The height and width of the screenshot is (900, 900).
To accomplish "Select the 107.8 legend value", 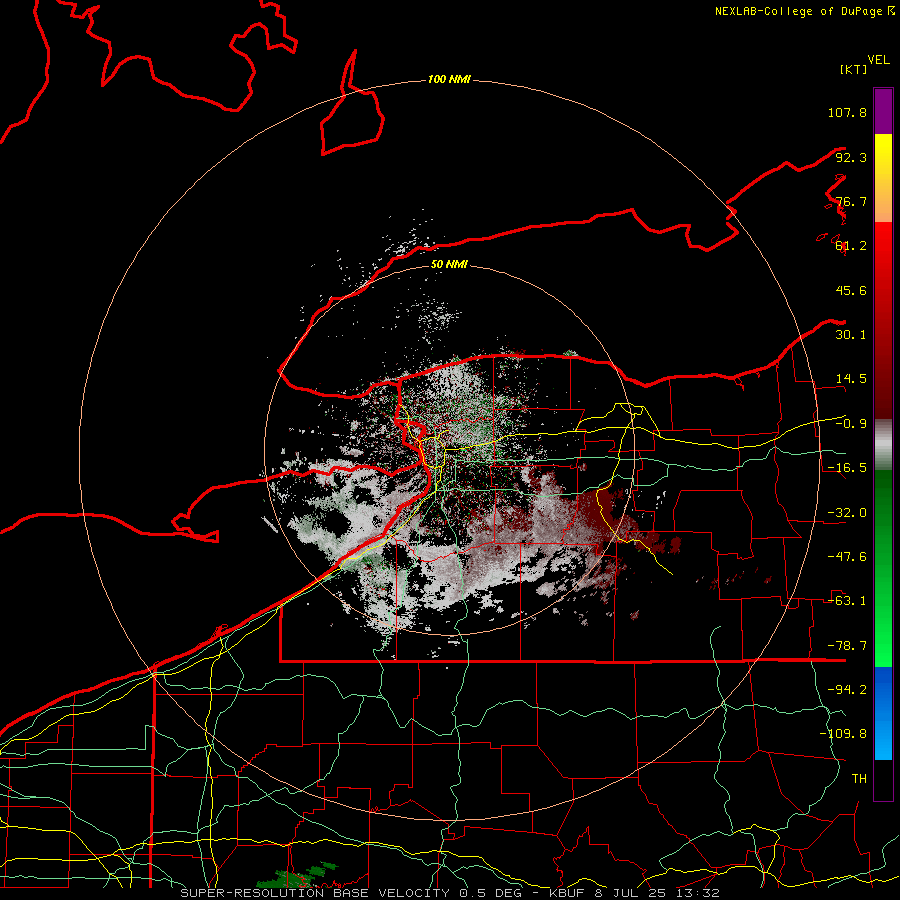I will click(x=847, y=112).
